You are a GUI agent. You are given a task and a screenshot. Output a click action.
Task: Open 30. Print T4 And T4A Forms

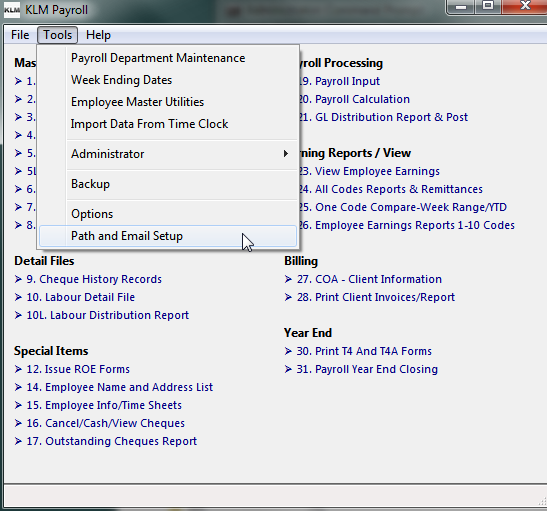(364, 351)
